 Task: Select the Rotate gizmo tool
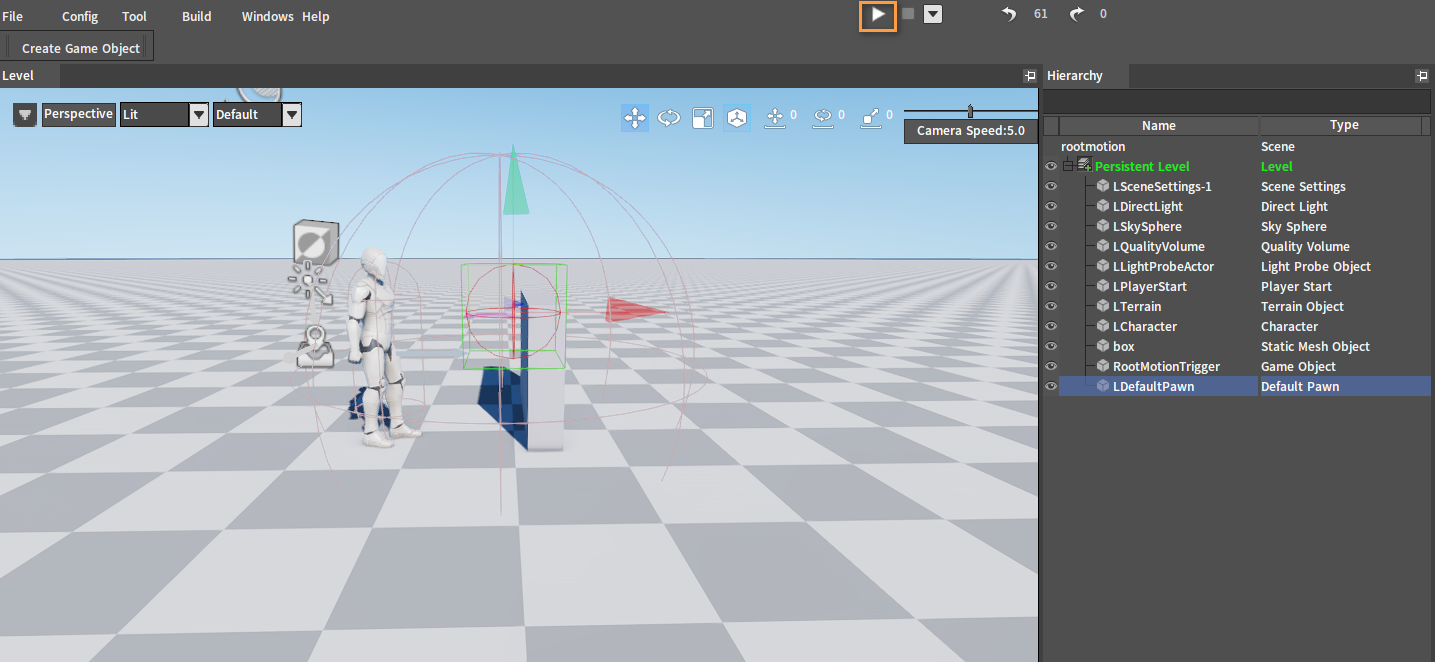(x=669, y=118)
